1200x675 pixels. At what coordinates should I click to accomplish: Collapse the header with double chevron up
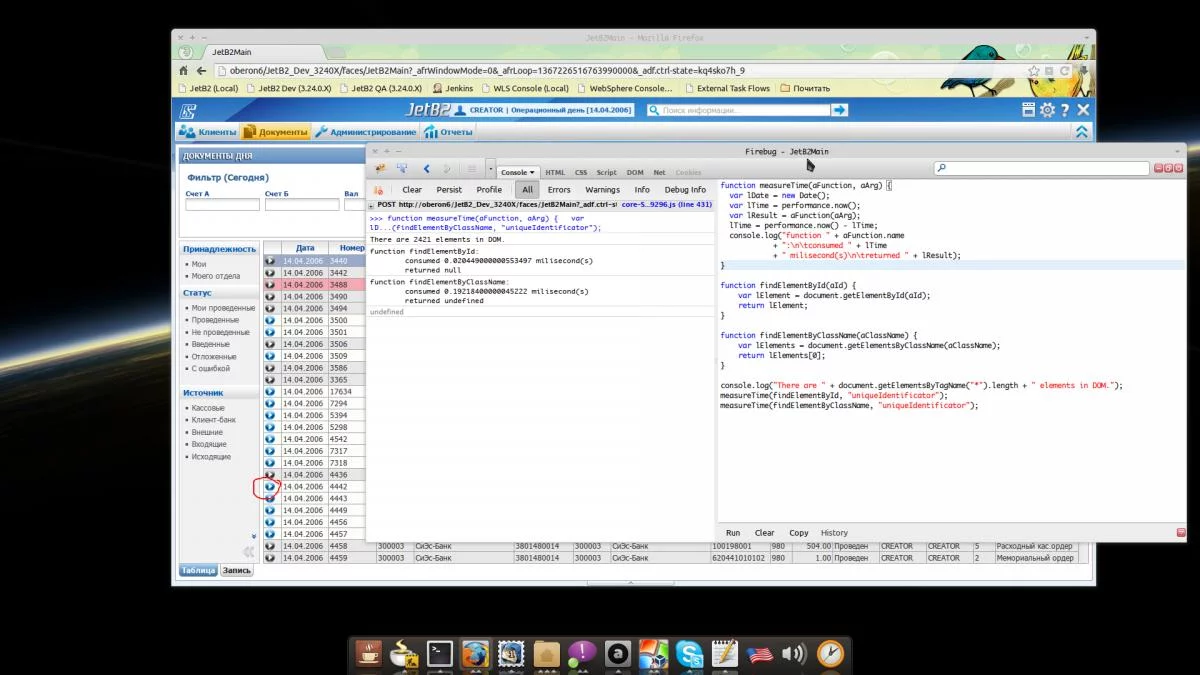tap(1081, 132)
